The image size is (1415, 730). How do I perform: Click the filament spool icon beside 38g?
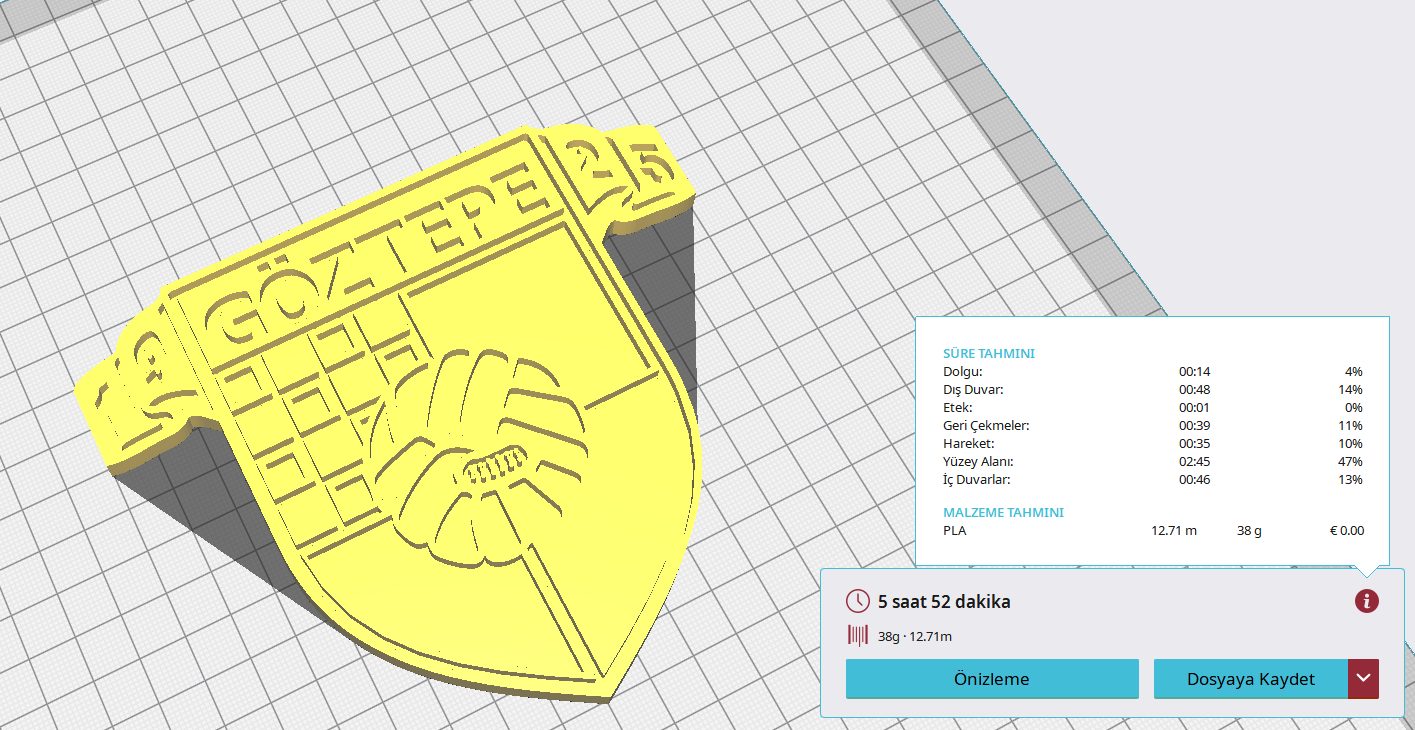coord(858,635)
